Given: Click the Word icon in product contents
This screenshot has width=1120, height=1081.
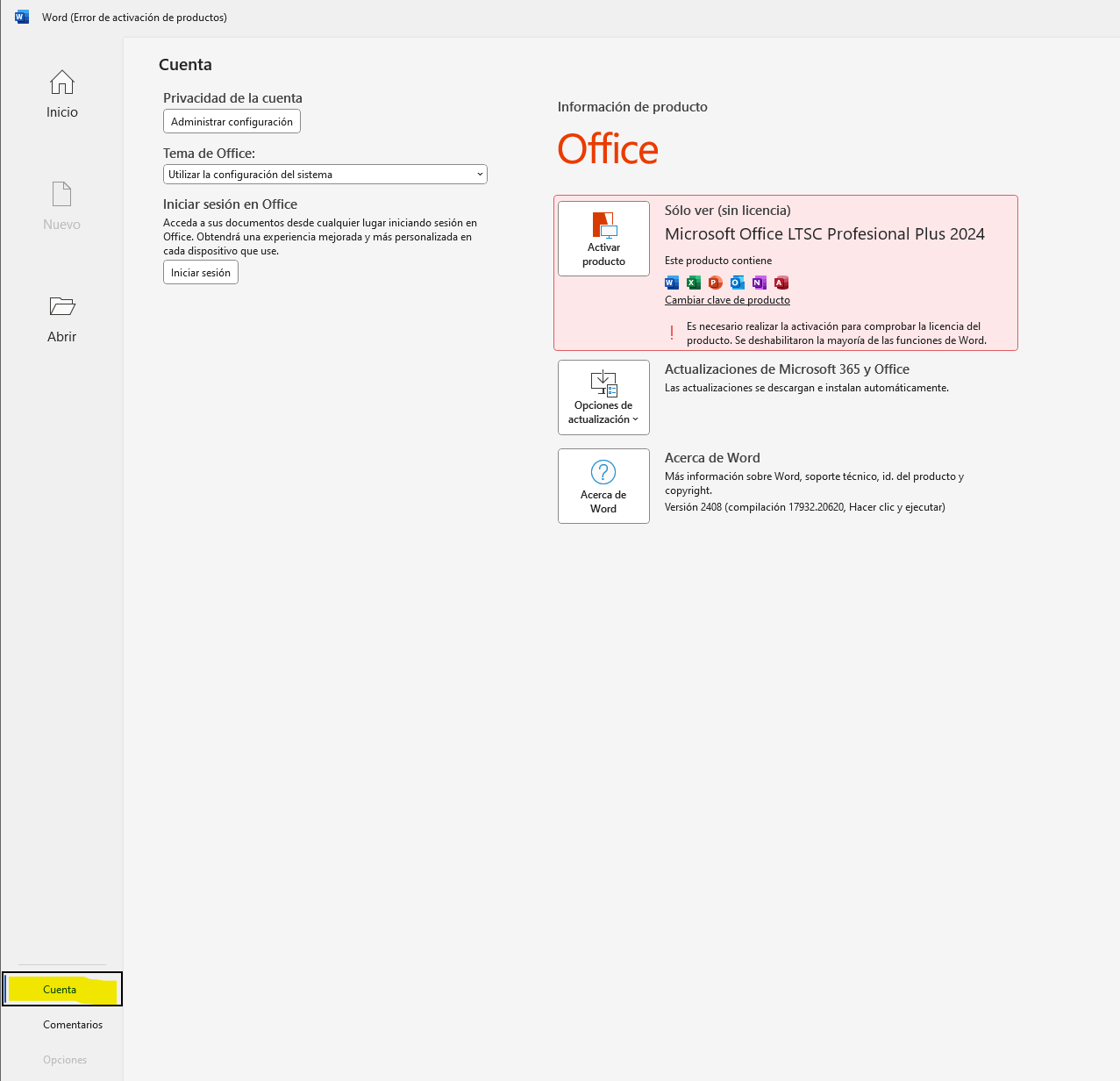Looking at the screenshot, I should click(672, 283).
